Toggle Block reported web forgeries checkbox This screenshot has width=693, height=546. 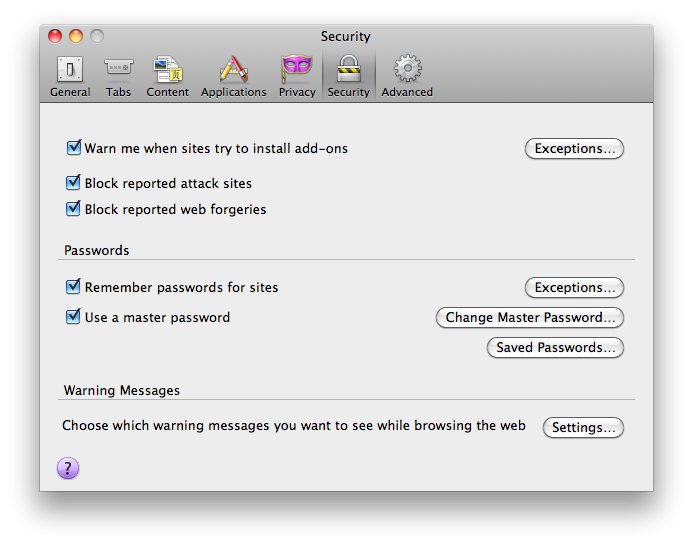coord(73,208)
